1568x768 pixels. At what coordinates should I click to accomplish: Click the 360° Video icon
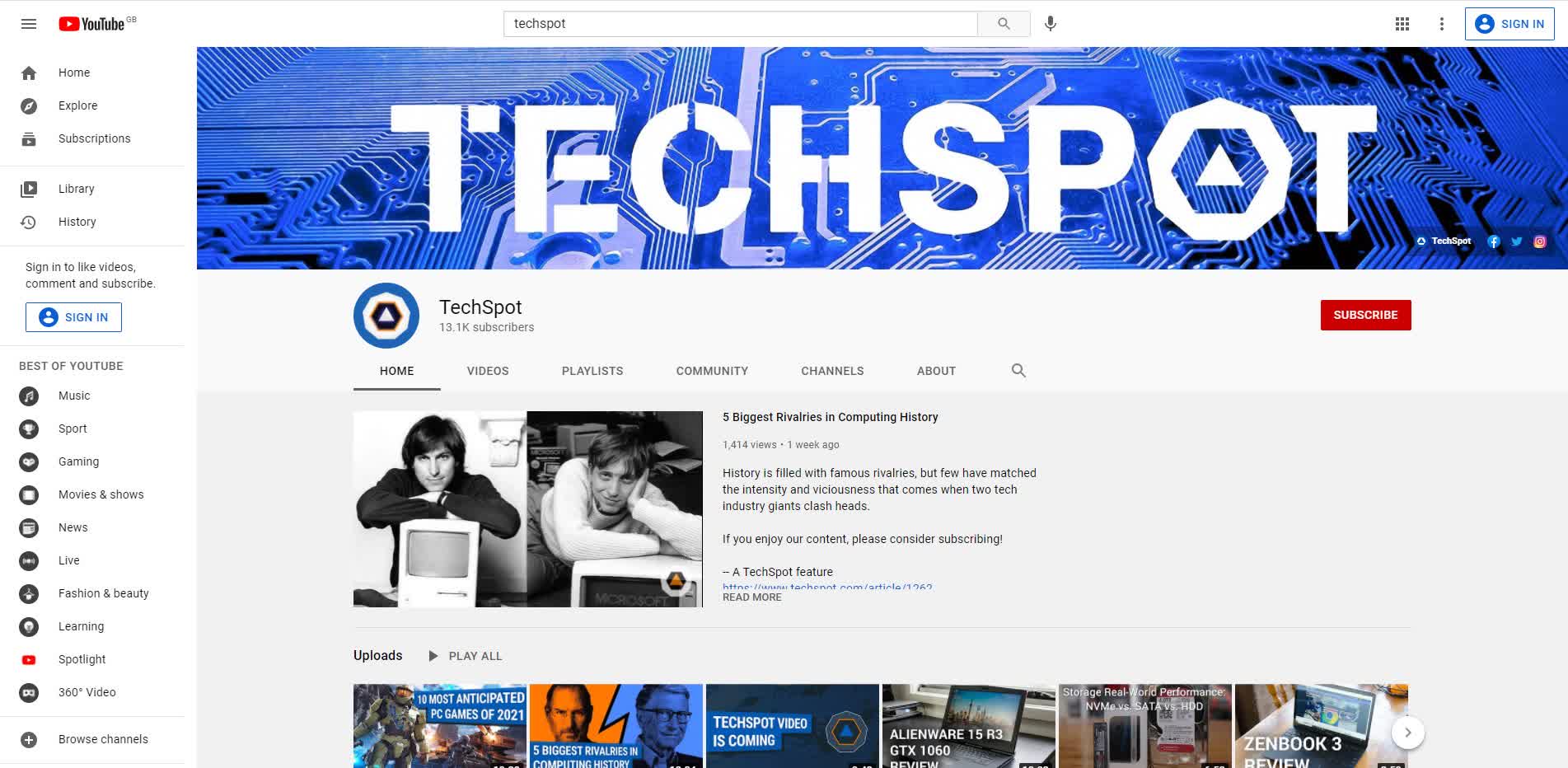click(x=29, y=692)
